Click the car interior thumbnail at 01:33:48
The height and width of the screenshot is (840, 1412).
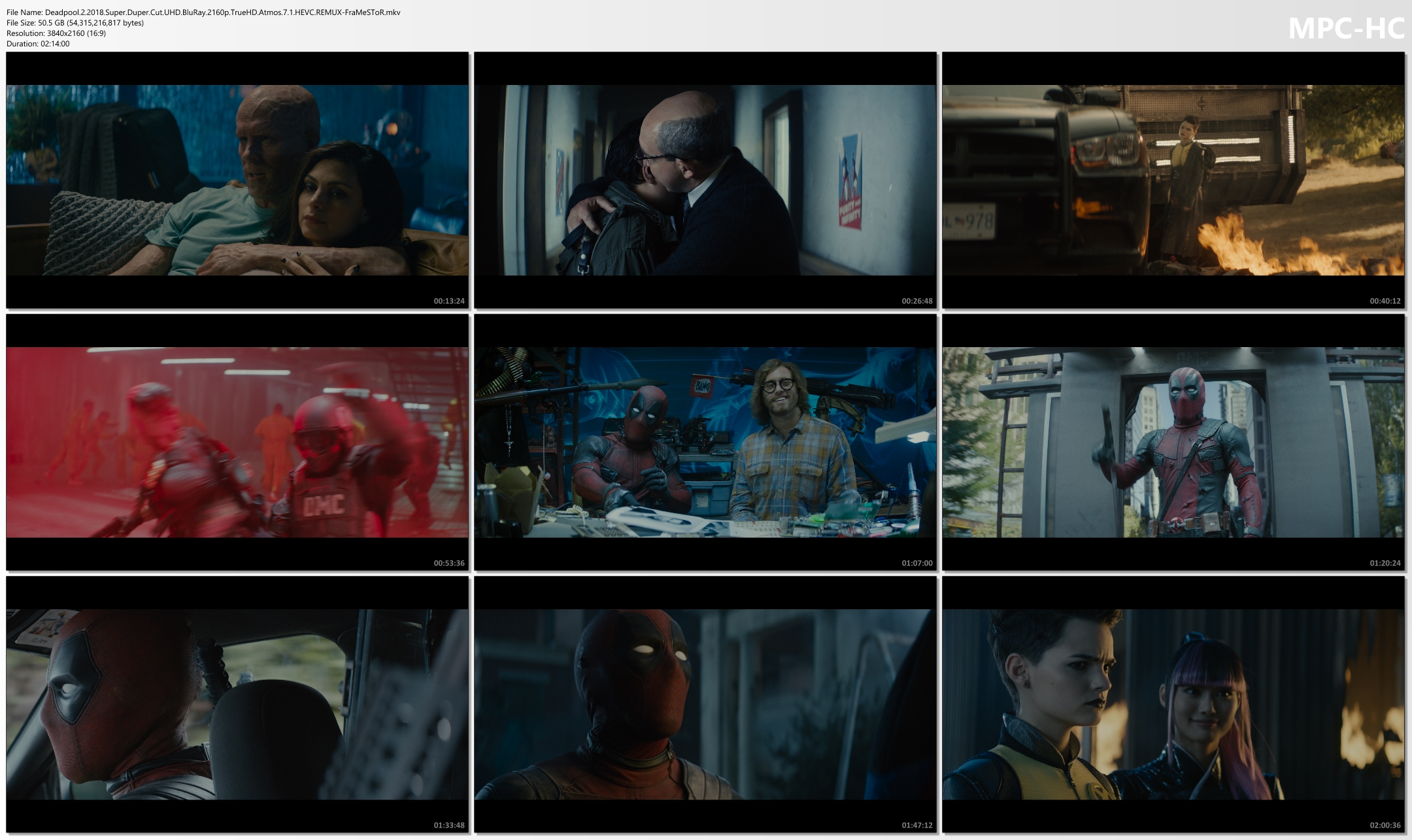(237, 704)
